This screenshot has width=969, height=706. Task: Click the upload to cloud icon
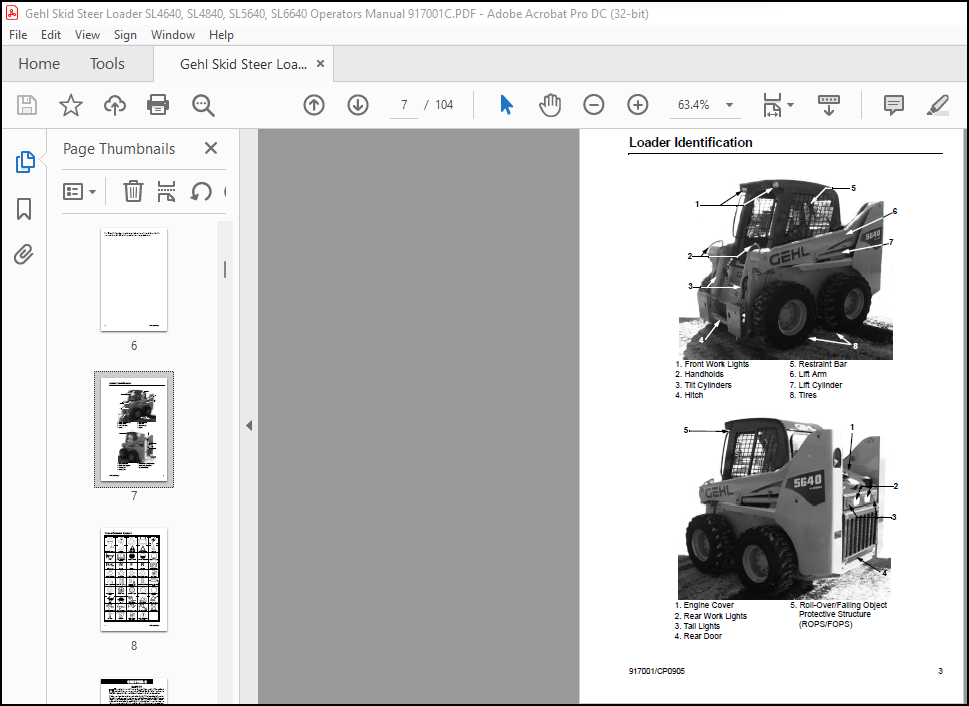[x=114, y=105]
